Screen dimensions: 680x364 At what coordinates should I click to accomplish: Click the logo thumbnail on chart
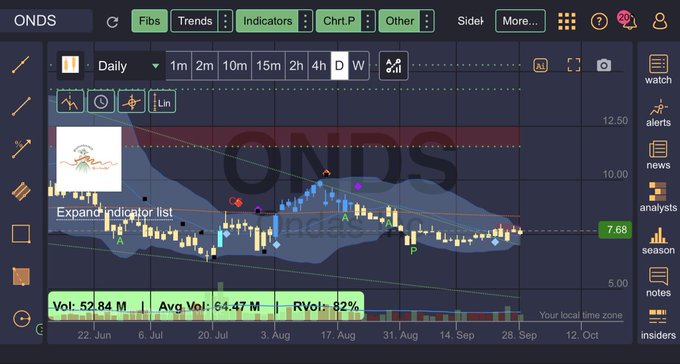click(89, 159)
